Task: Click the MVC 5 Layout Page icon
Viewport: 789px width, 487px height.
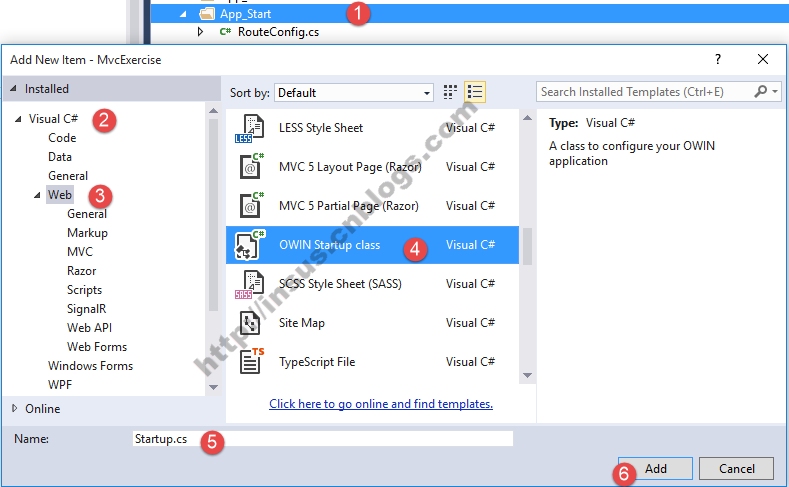Action: coord(249,167)
